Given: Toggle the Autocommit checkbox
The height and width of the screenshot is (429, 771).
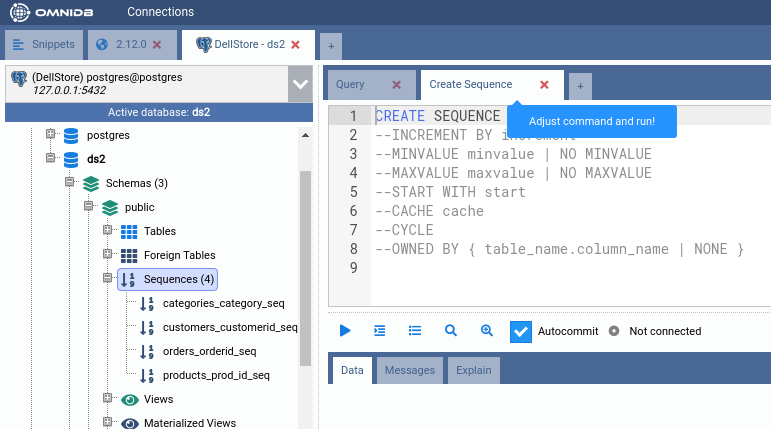Looking at the screenshot, I should [x=521, y=332].
